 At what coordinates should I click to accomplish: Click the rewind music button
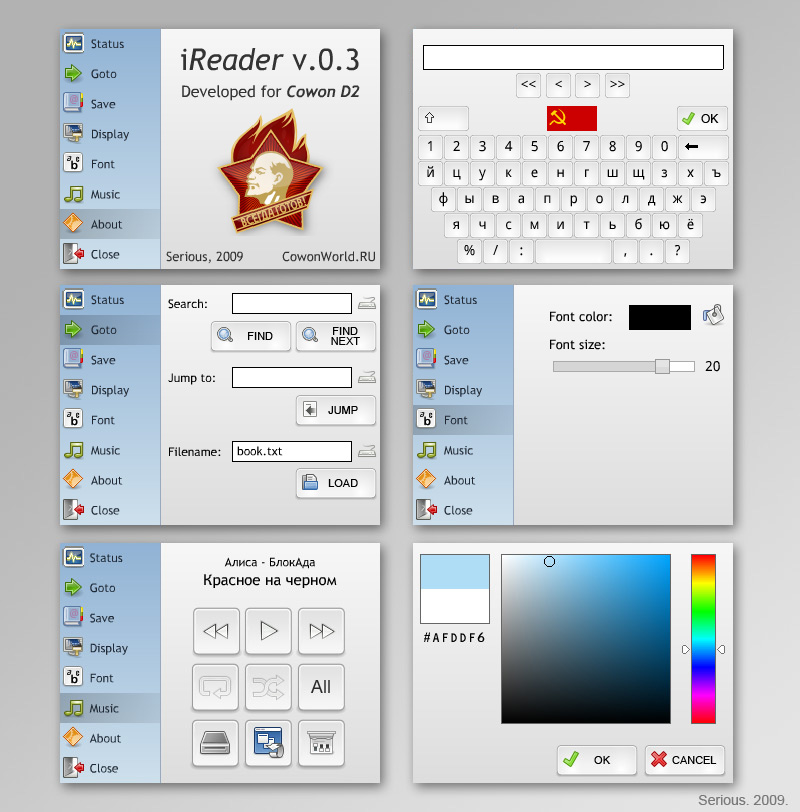pyautogui.click(x=216, y=631)
